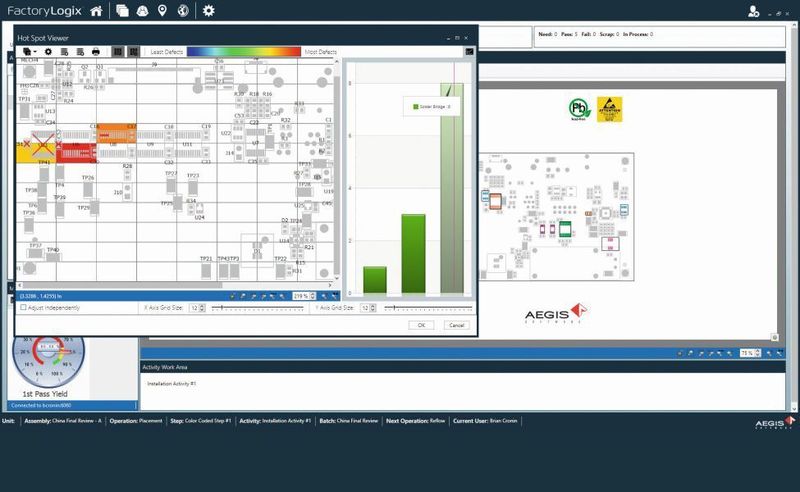Click the coordinates readout in Hot Spot status bar

[41, 296]
